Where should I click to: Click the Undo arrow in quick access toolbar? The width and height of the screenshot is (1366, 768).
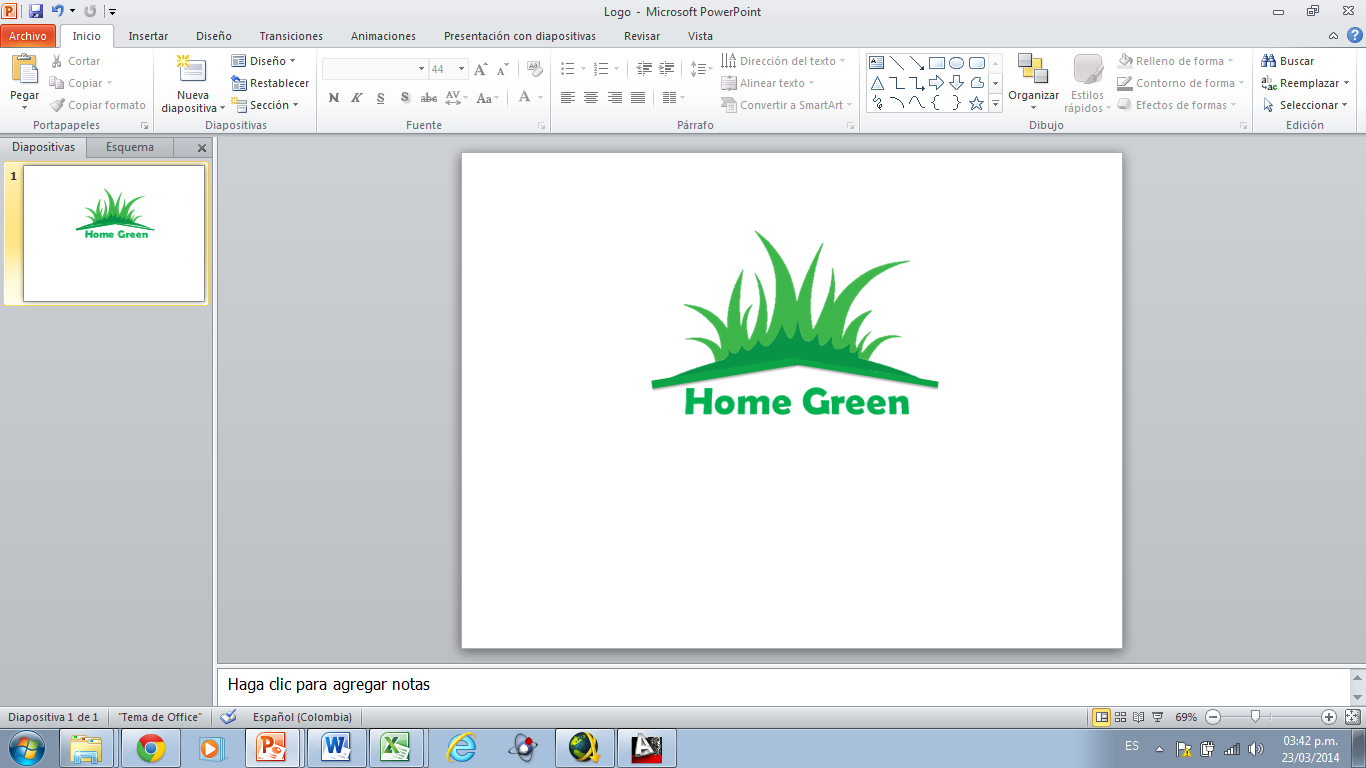click(57, 11)
